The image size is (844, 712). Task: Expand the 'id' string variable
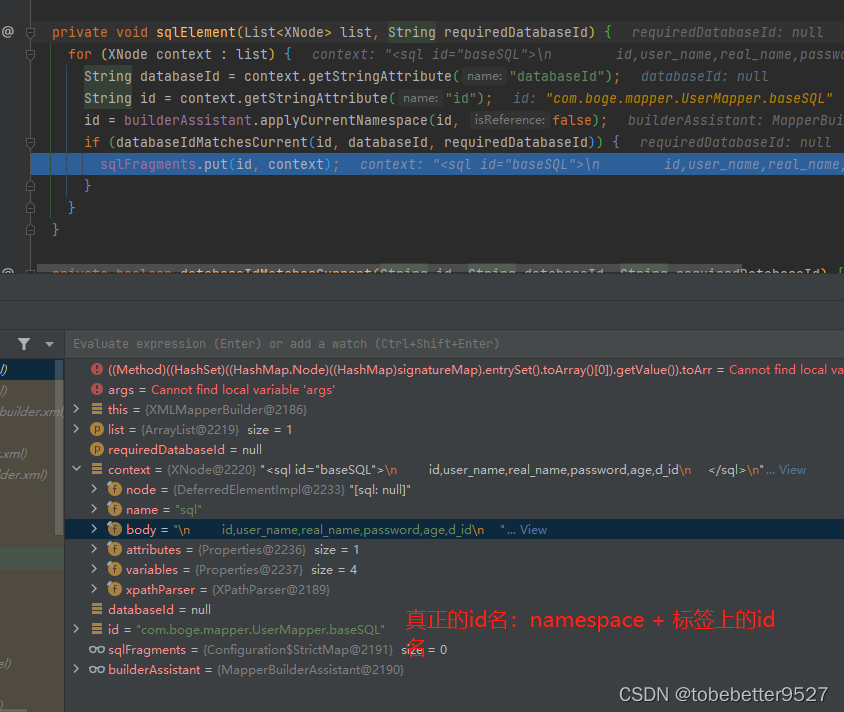[x=76, y=629]
